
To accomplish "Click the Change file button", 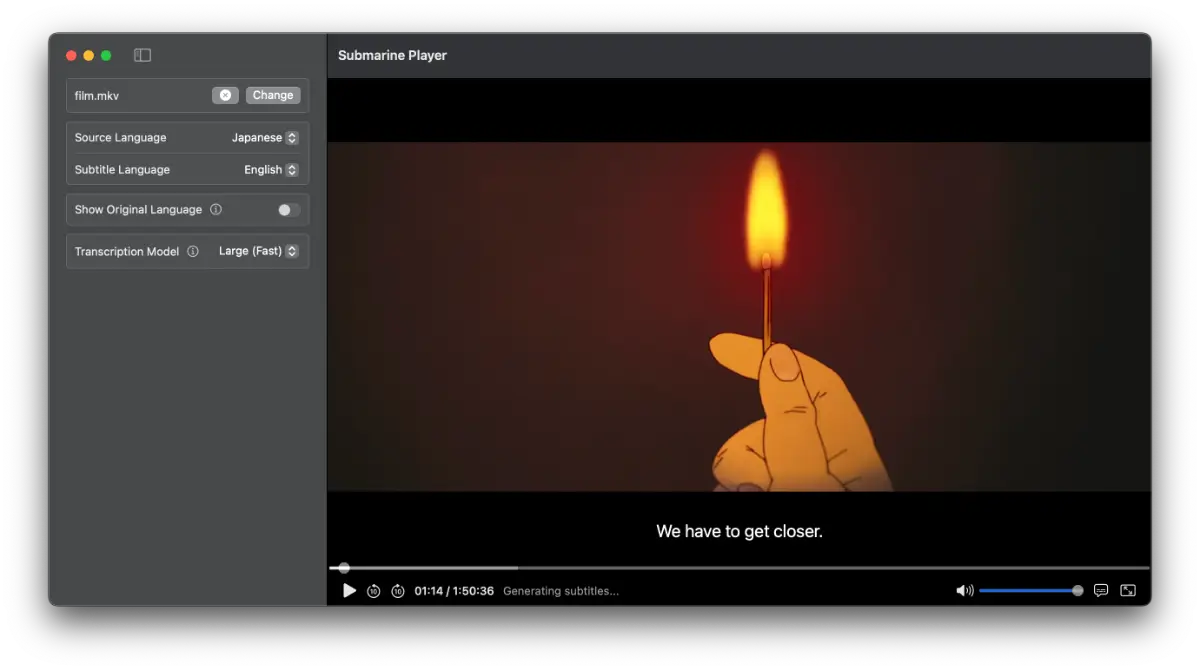I will (x=273, y=95).
